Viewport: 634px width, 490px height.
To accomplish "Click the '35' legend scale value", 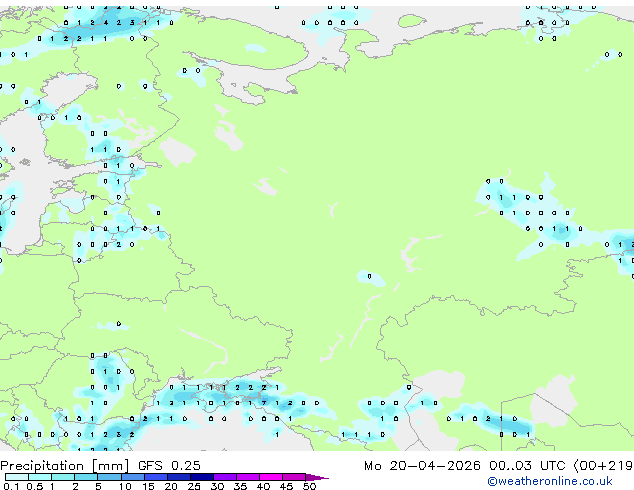I will point(240,486).
